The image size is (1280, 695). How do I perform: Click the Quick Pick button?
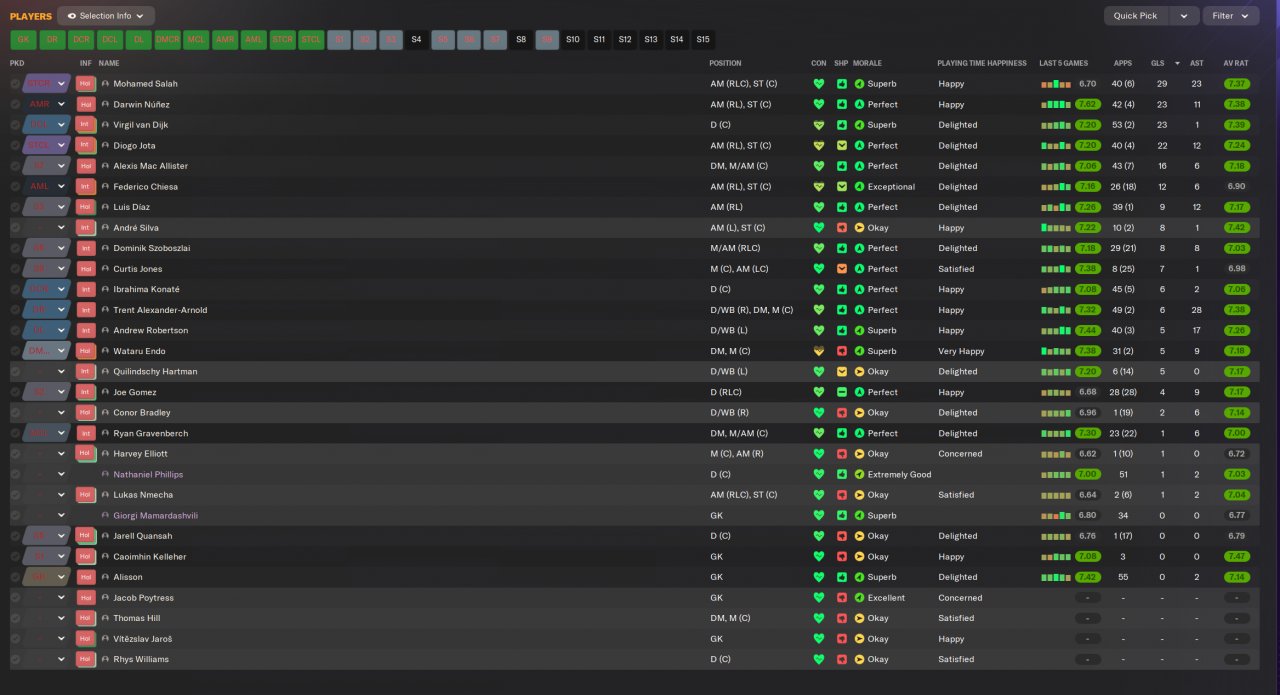tap(1136, 16)
